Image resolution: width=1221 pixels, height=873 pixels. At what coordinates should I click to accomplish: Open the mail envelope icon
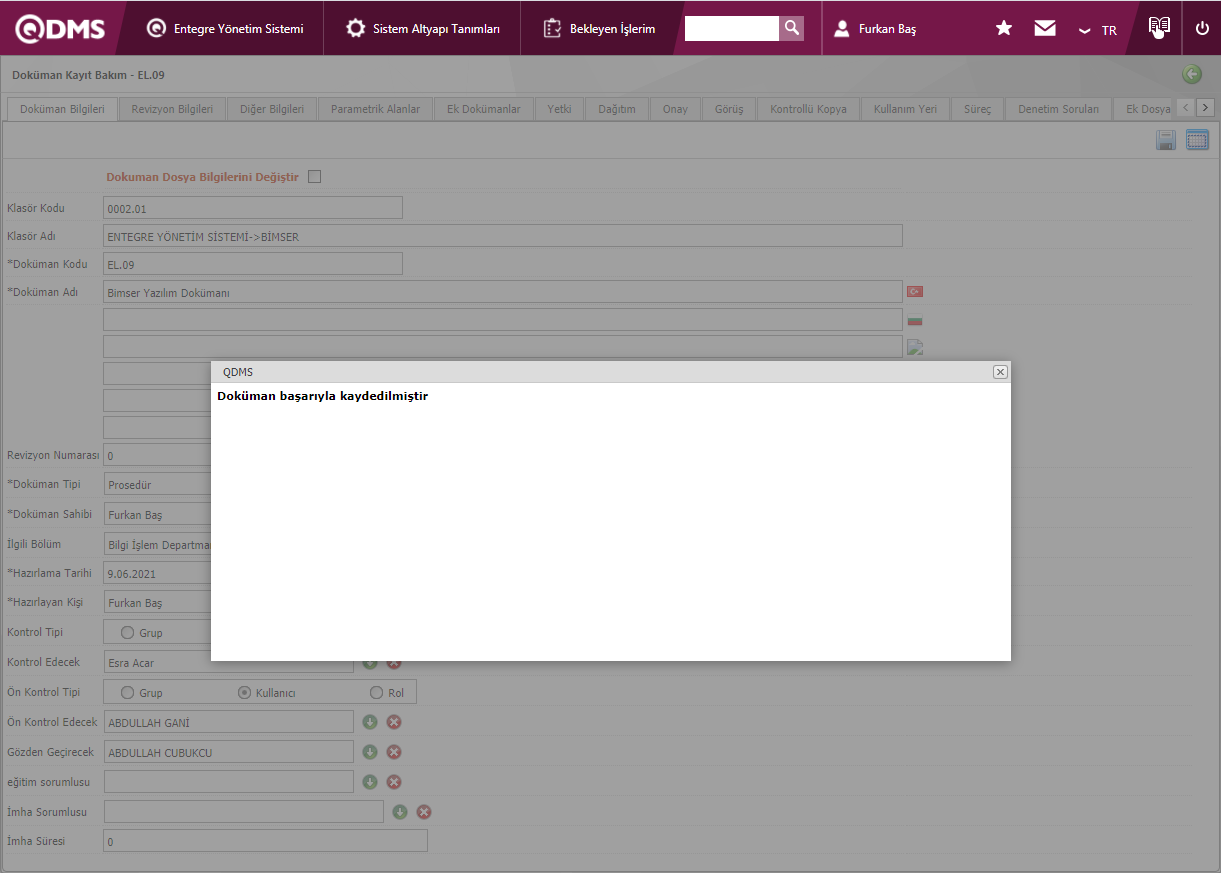pos(1045,29)
